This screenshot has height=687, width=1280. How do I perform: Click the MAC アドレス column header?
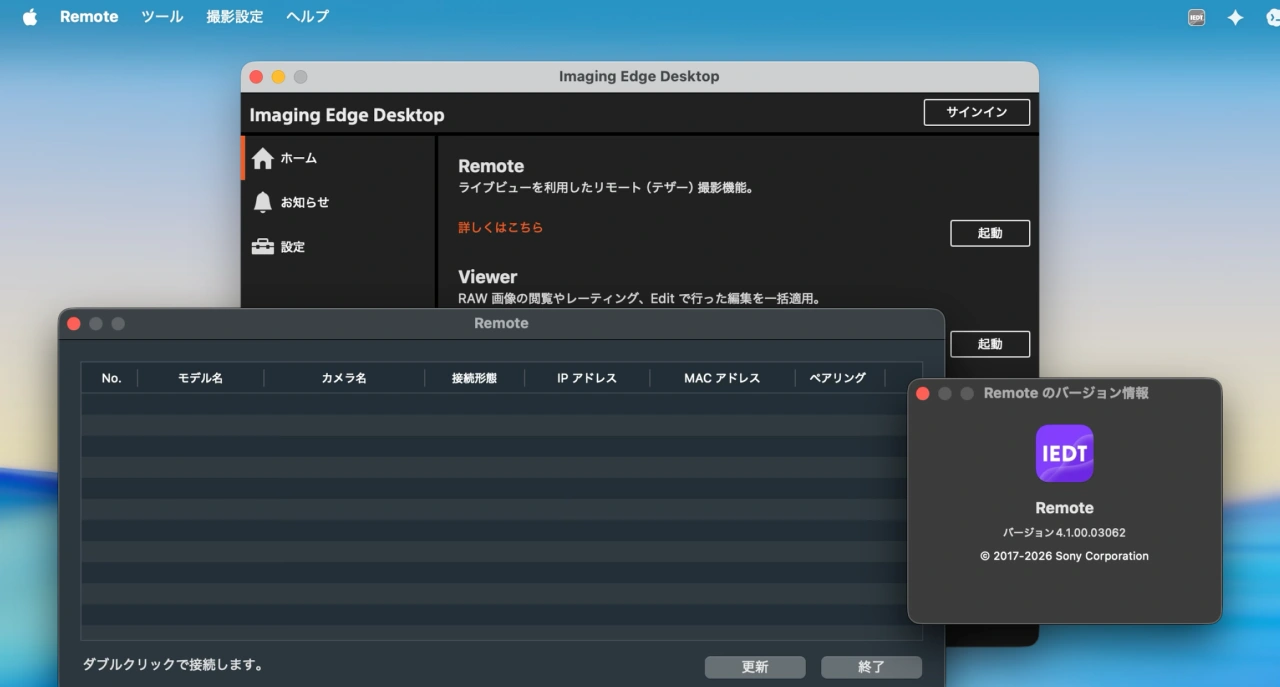pyautogui.click(x=722, y=378)
